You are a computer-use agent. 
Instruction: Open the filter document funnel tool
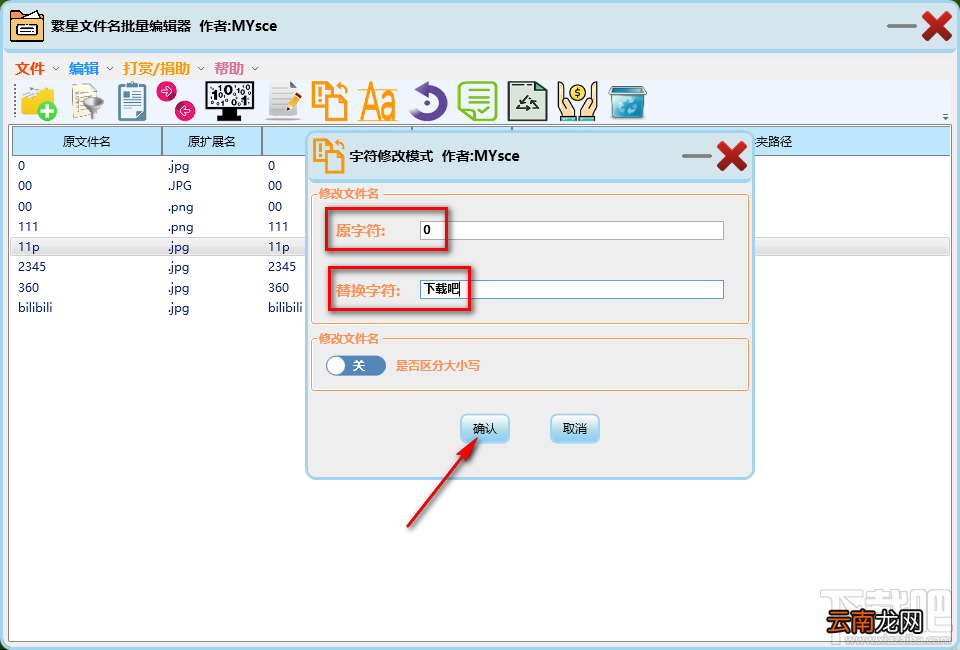86,102
